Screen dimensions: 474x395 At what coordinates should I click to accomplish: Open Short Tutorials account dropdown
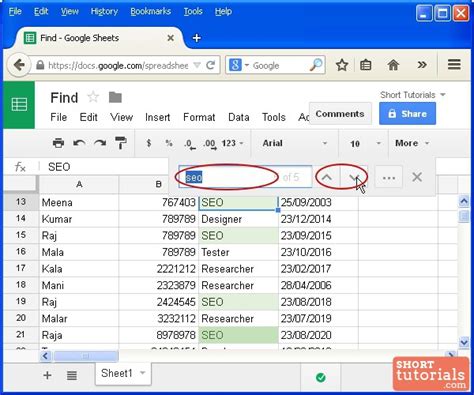click(413, 95)
